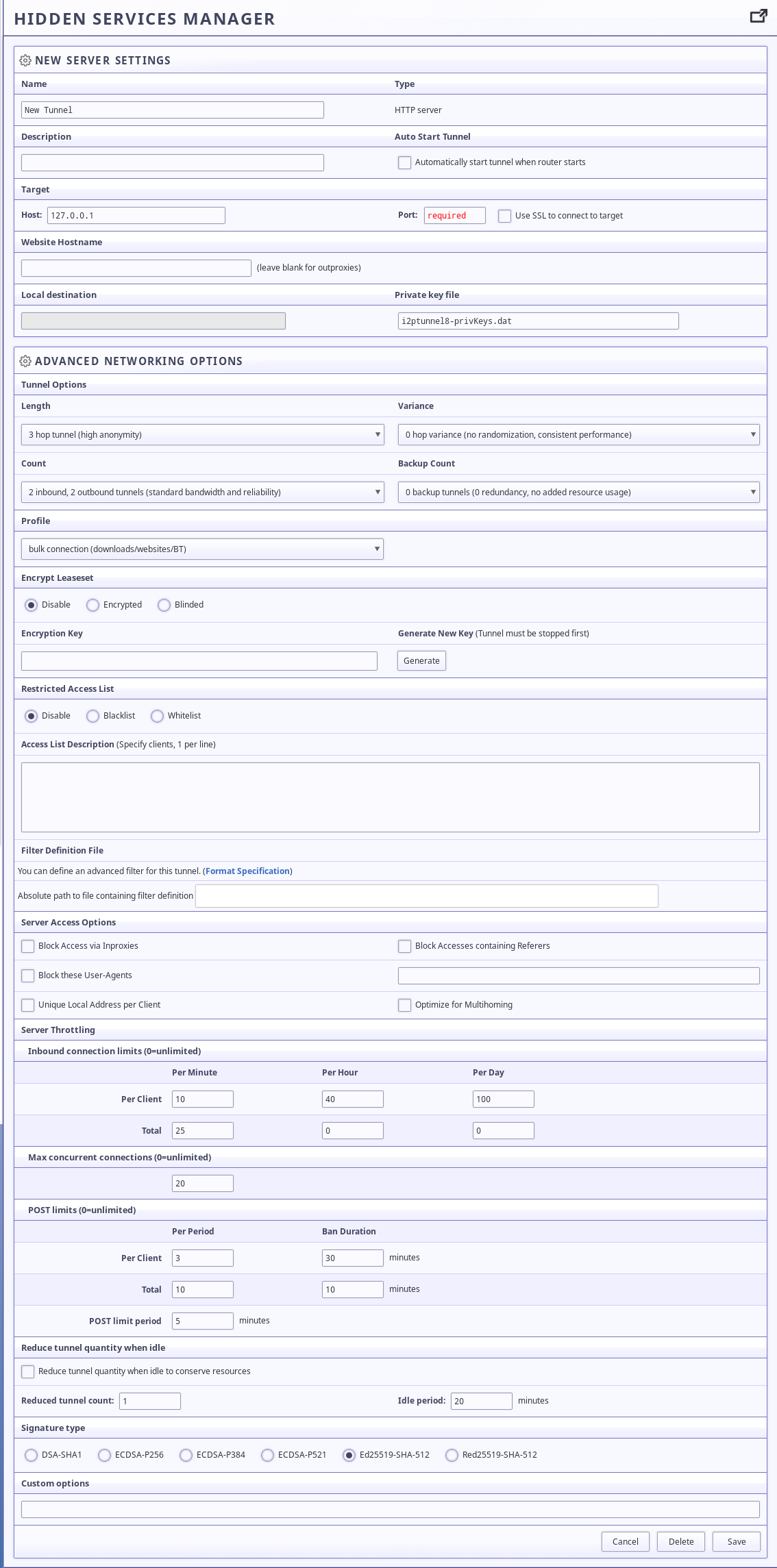
Task: Click the Port required input field
Action: [x=455, y=216]
